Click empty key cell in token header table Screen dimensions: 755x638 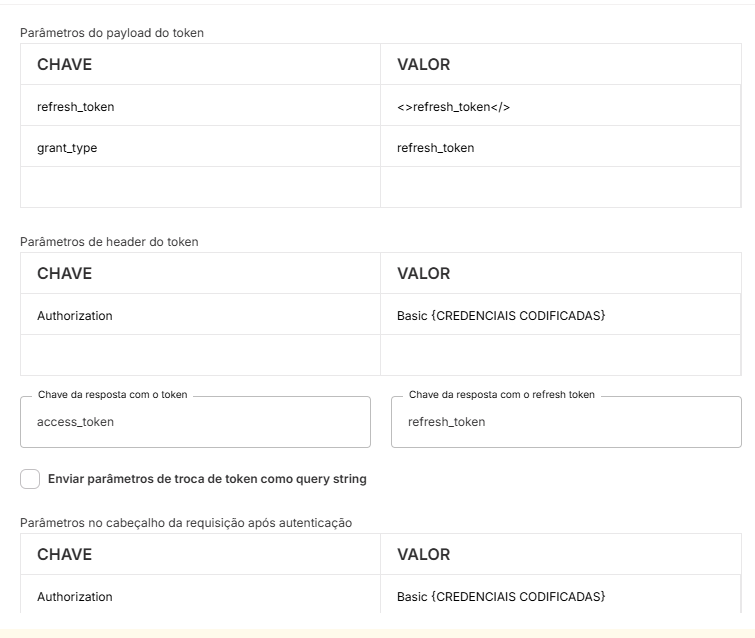(x=200, y=355)
